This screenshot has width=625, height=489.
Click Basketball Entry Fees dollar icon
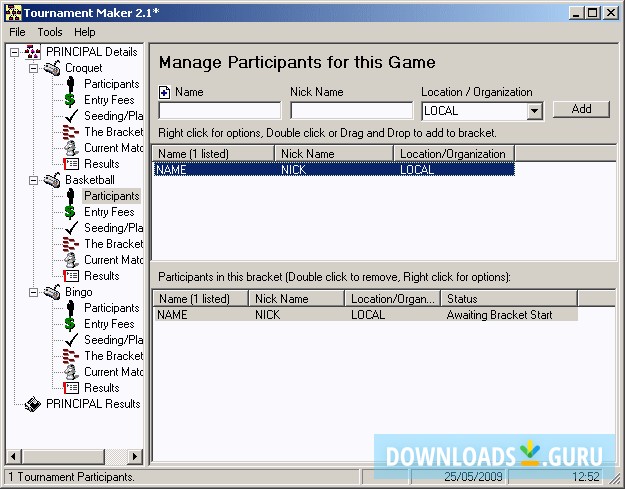70,212
